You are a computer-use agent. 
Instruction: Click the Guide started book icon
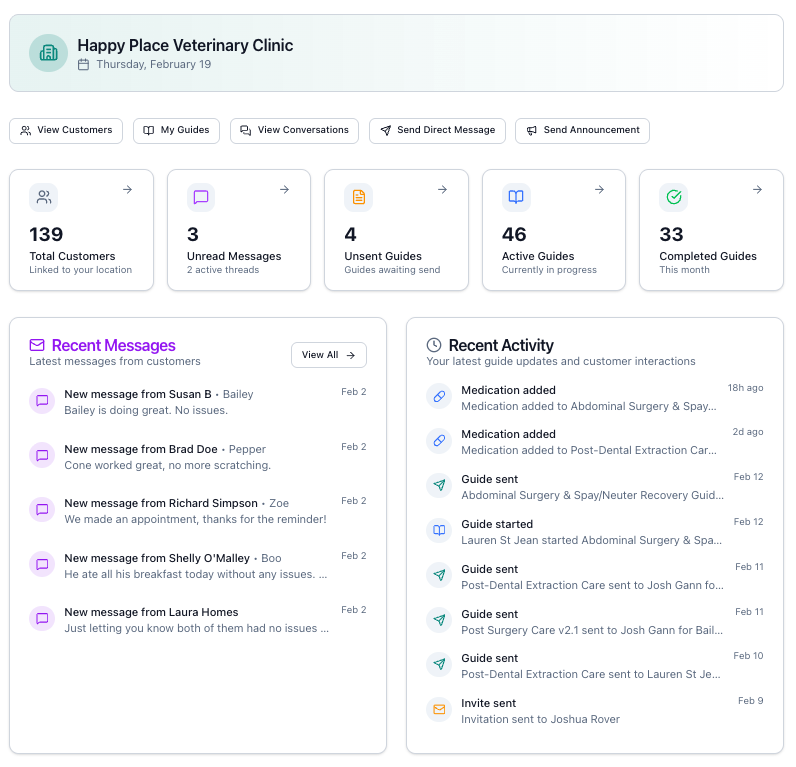(439, 531)
